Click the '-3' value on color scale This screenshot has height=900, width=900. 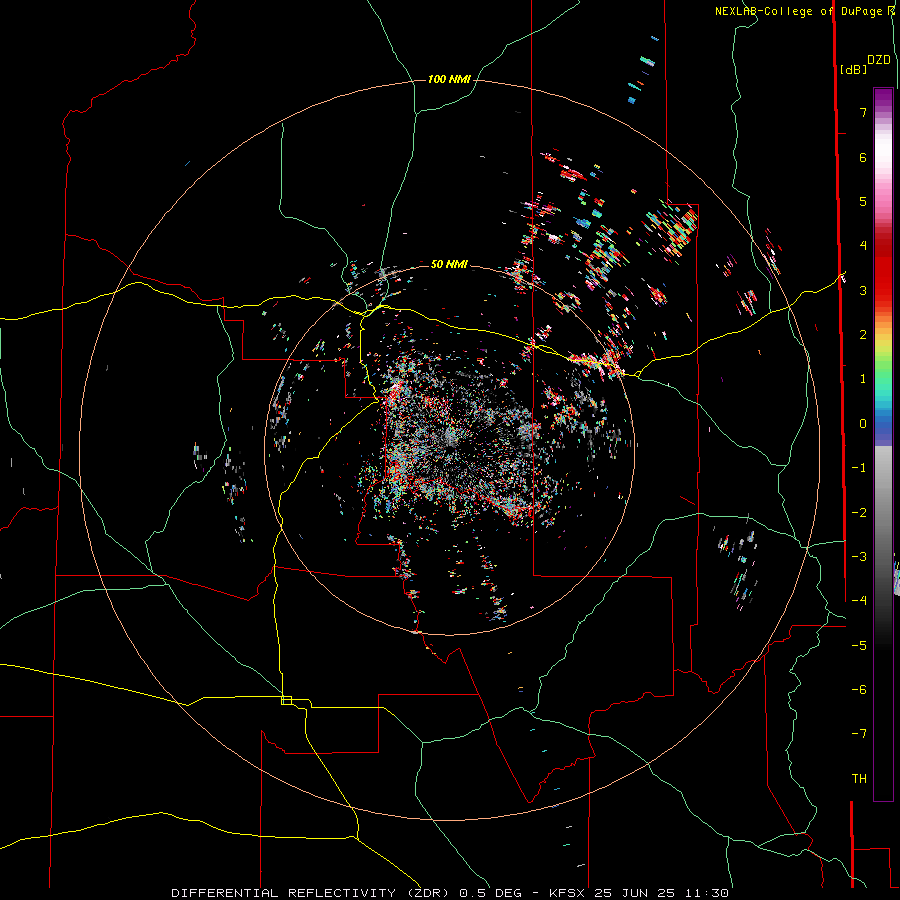859,557
